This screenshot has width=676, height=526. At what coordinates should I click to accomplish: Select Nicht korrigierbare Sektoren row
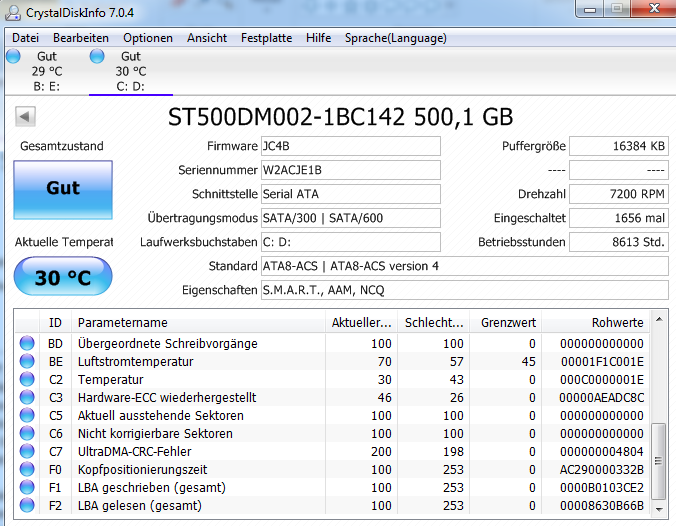tap(332, 433)
